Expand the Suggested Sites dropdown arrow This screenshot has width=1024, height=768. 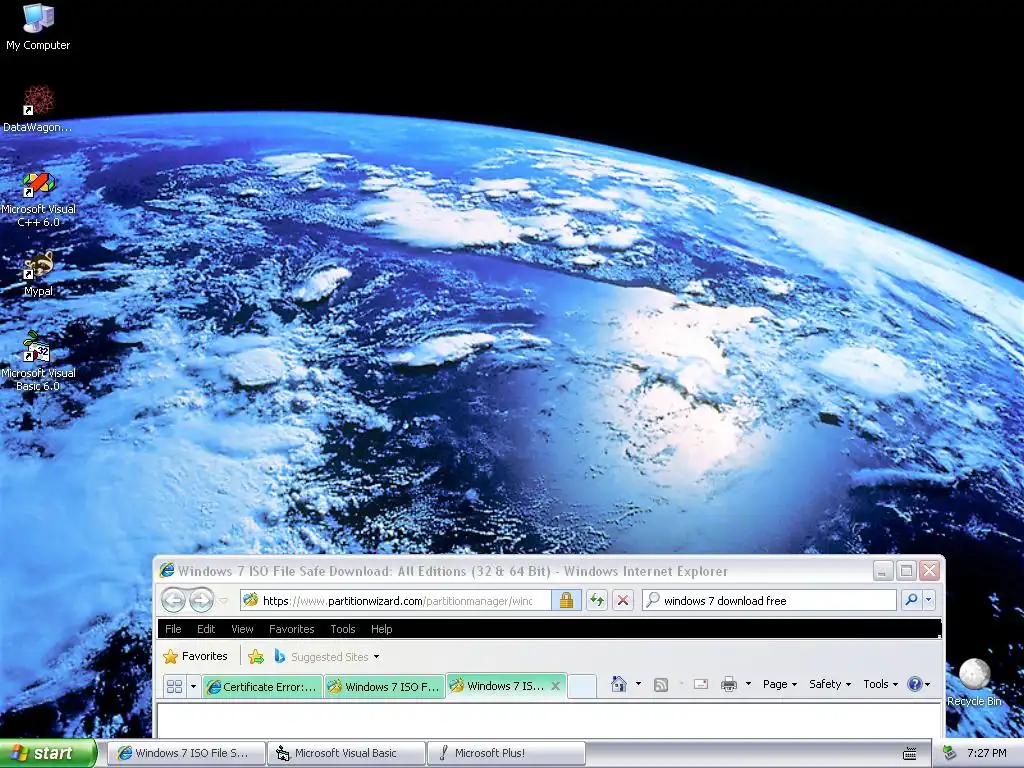[x=376, y=657]
